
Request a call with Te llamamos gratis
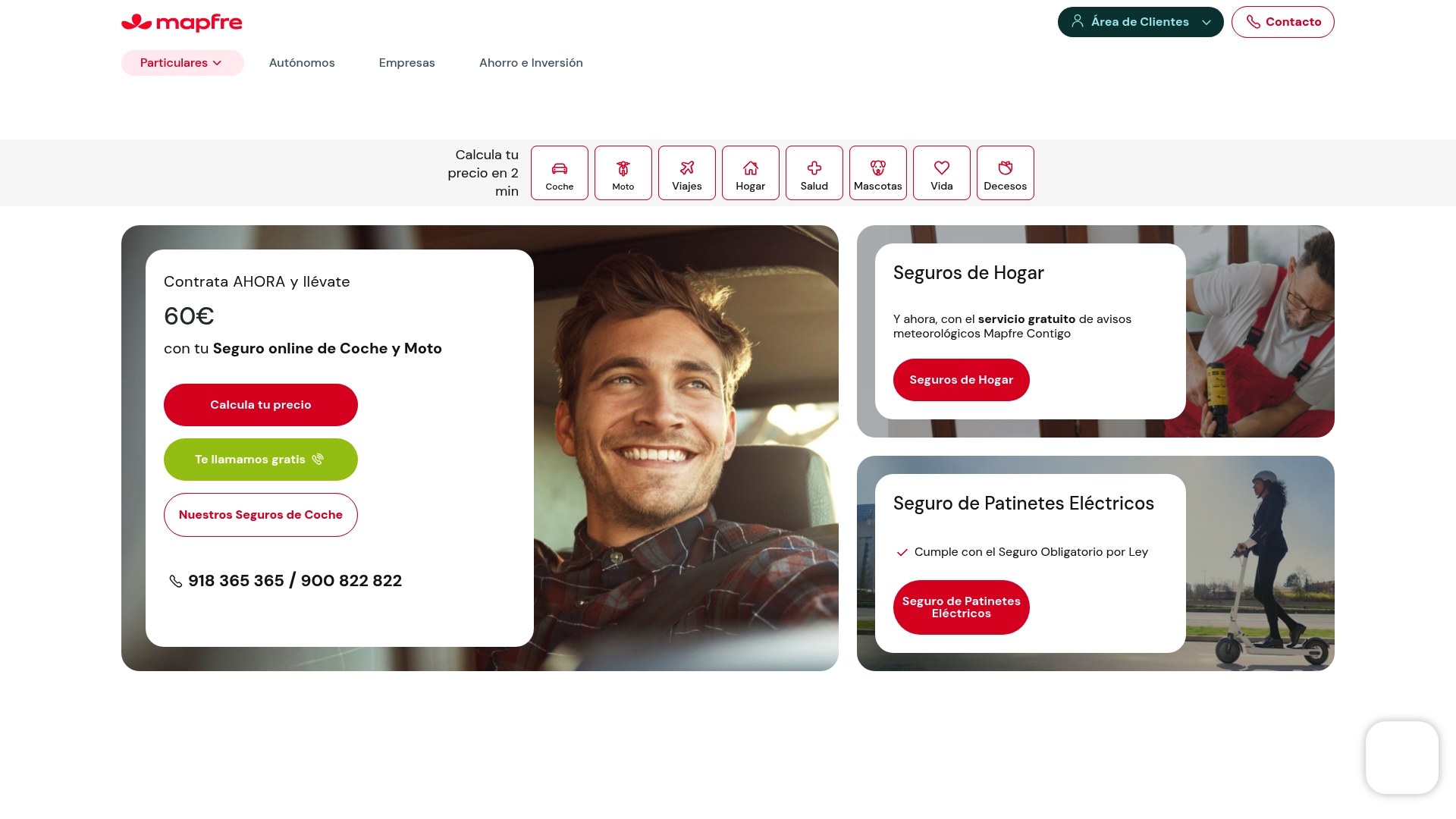(261, 460)
